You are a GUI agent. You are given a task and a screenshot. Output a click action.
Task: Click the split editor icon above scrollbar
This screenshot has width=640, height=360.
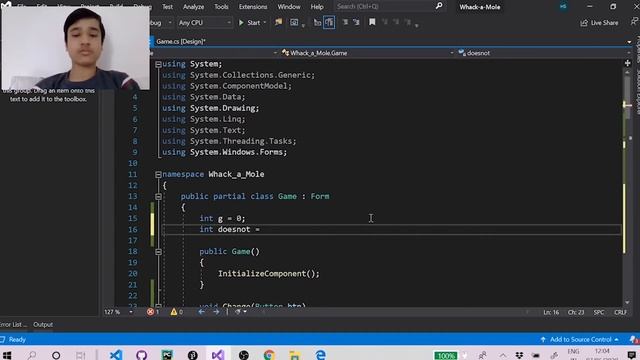click(627, 63)
